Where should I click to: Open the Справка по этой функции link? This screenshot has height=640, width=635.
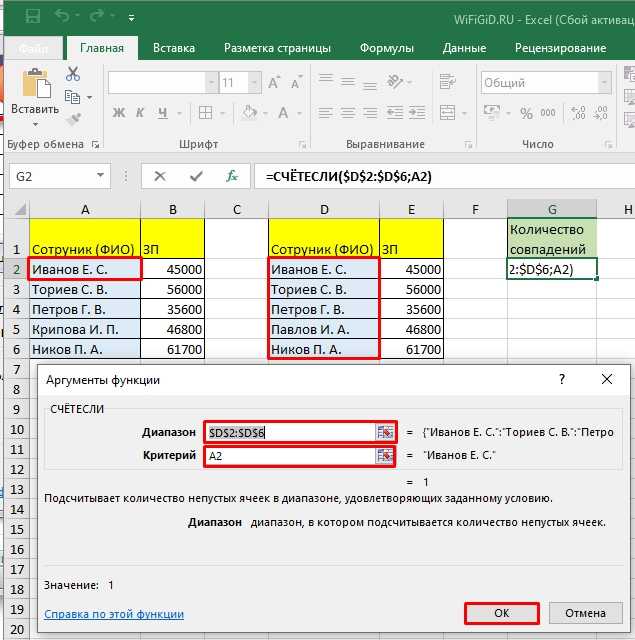[114, 614]
